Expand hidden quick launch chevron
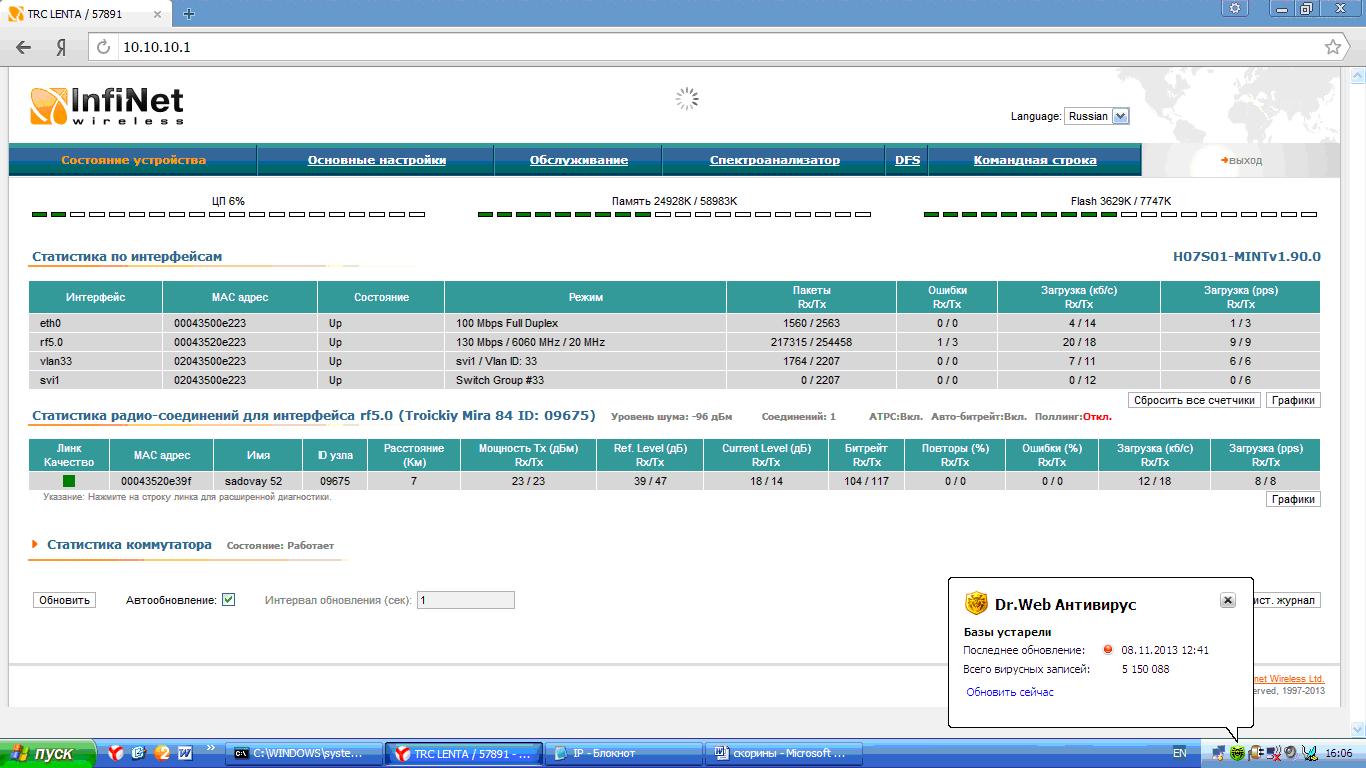The image size is (1366, 768). pos(211,747)
